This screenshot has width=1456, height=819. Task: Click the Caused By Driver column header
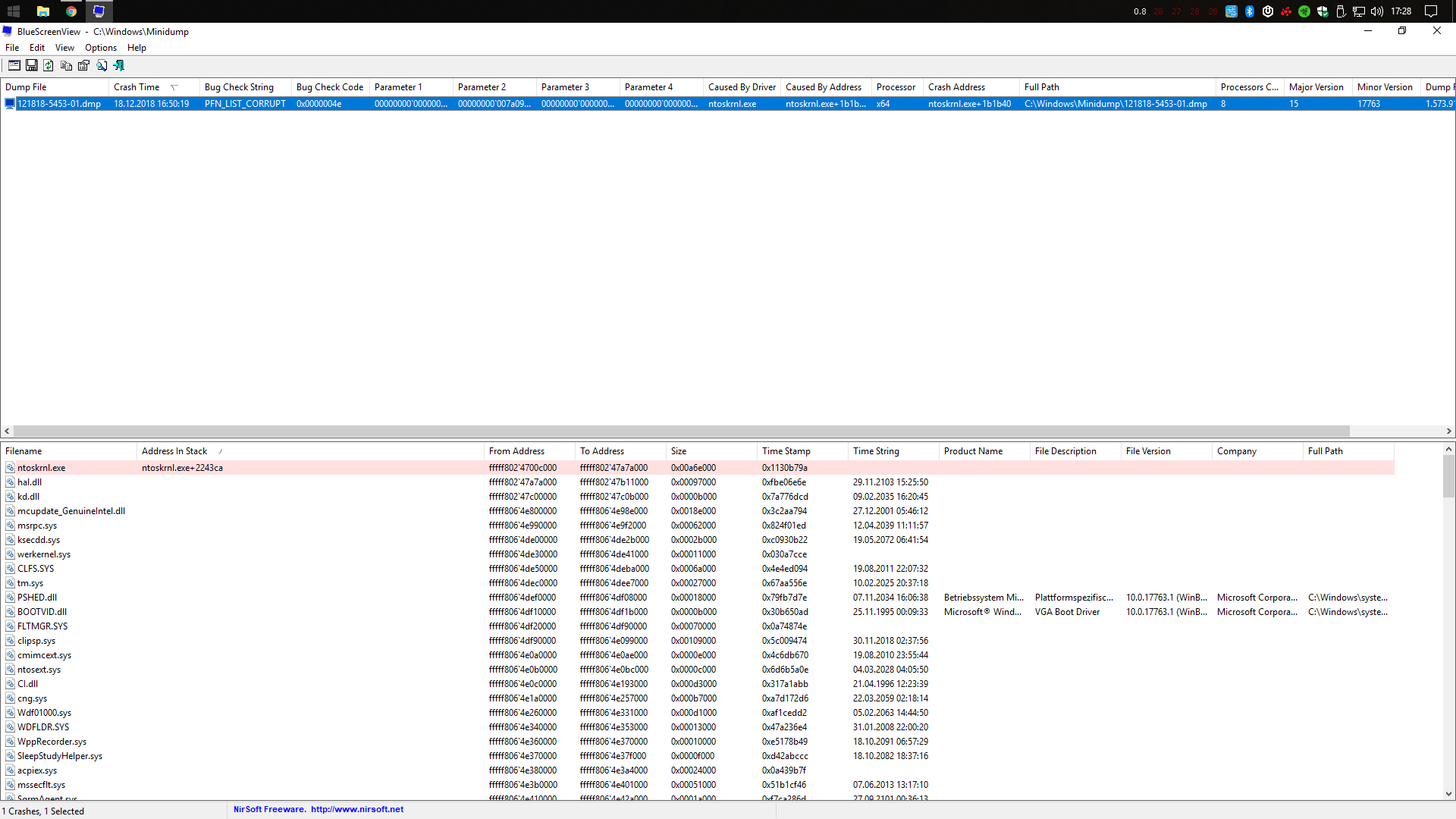click(742, 87)
